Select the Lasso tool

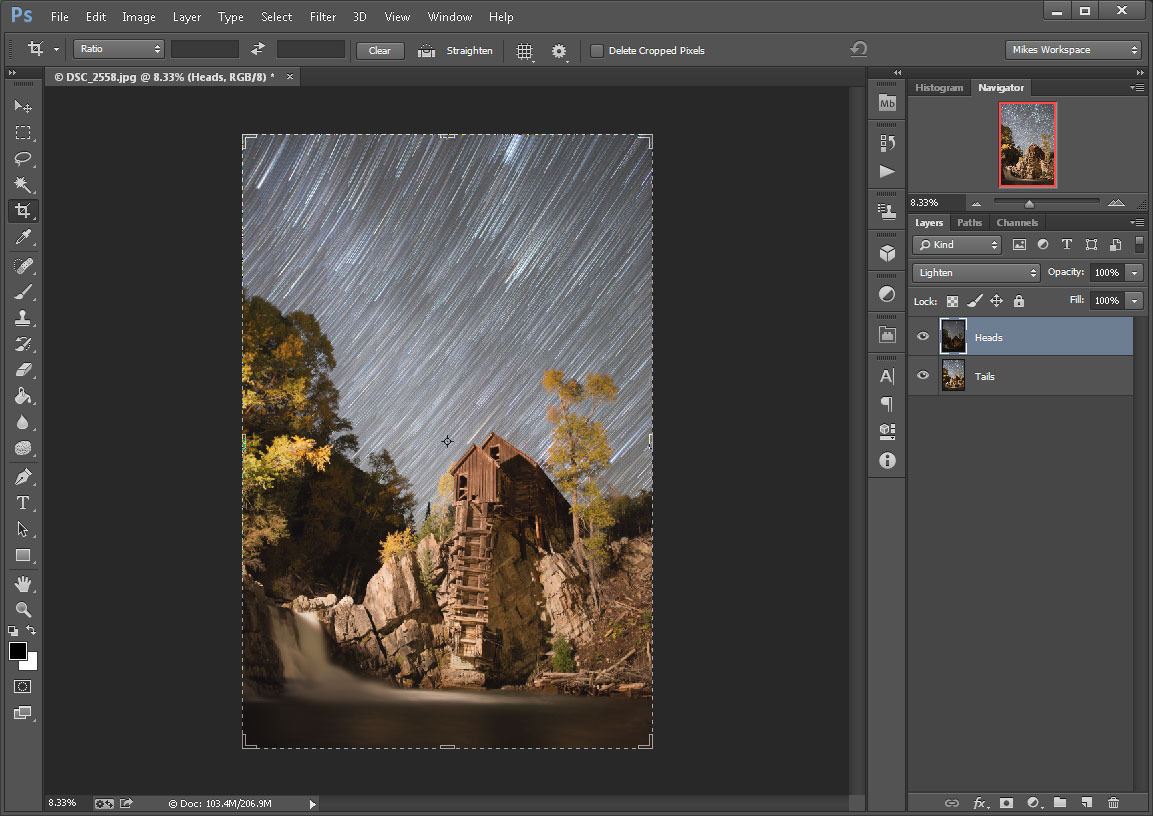(23, 158)
